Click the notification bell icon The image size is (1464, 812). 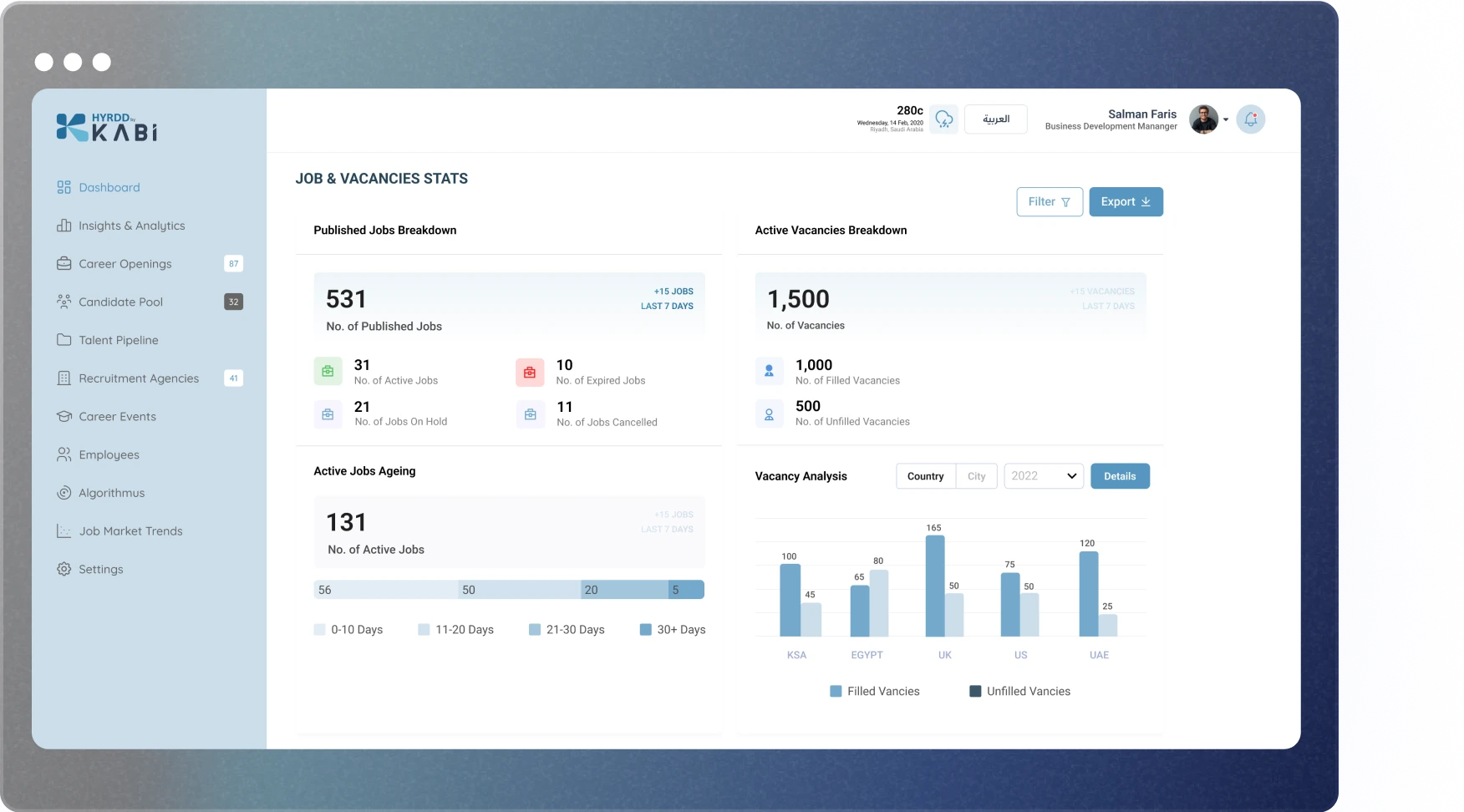point(1250,119)
